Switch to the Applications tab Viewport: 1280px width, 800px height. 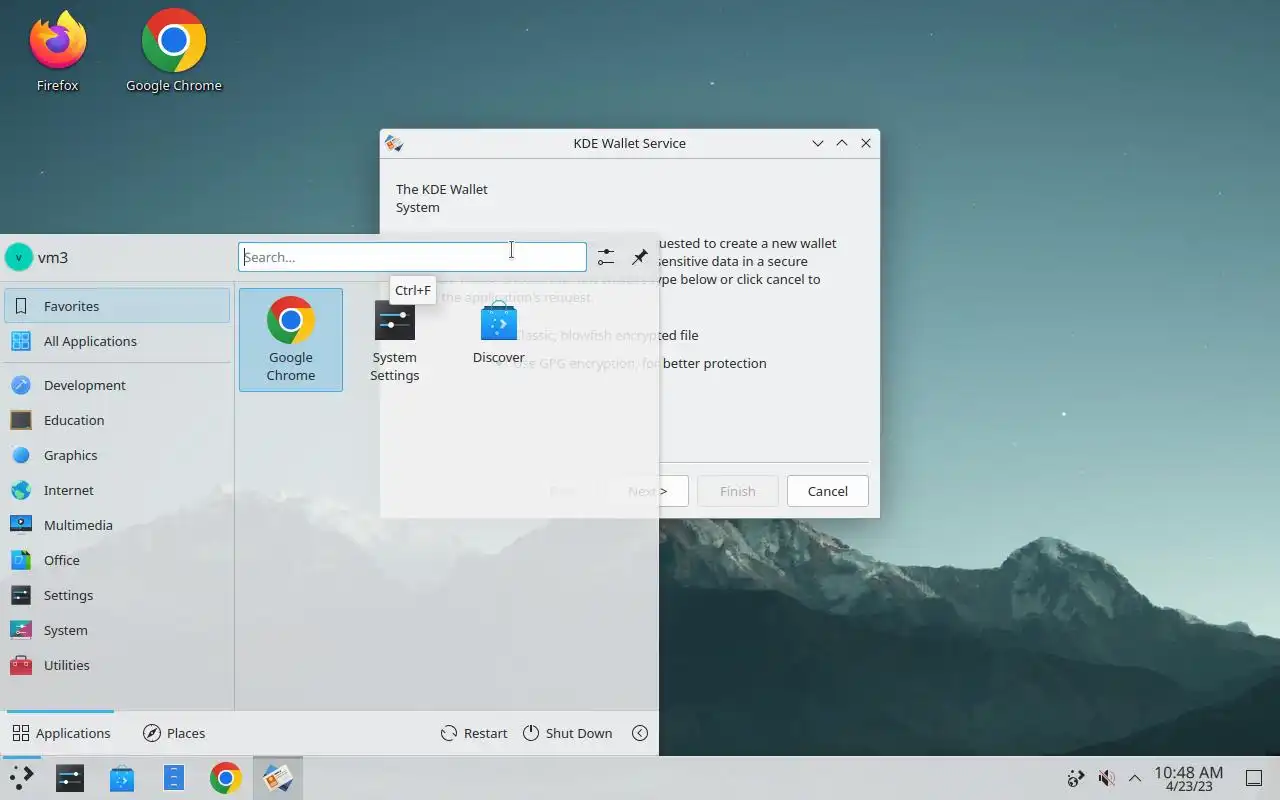click(61, 733)
